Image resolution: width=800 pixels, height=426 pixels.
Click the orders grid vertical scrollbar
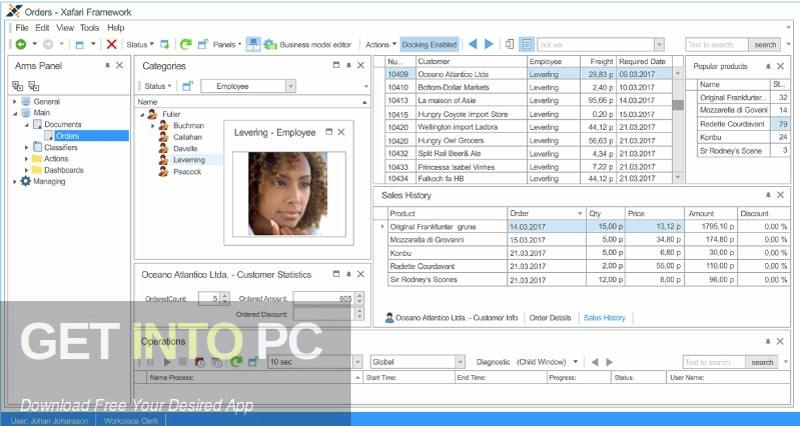click(x=678, y=125)
